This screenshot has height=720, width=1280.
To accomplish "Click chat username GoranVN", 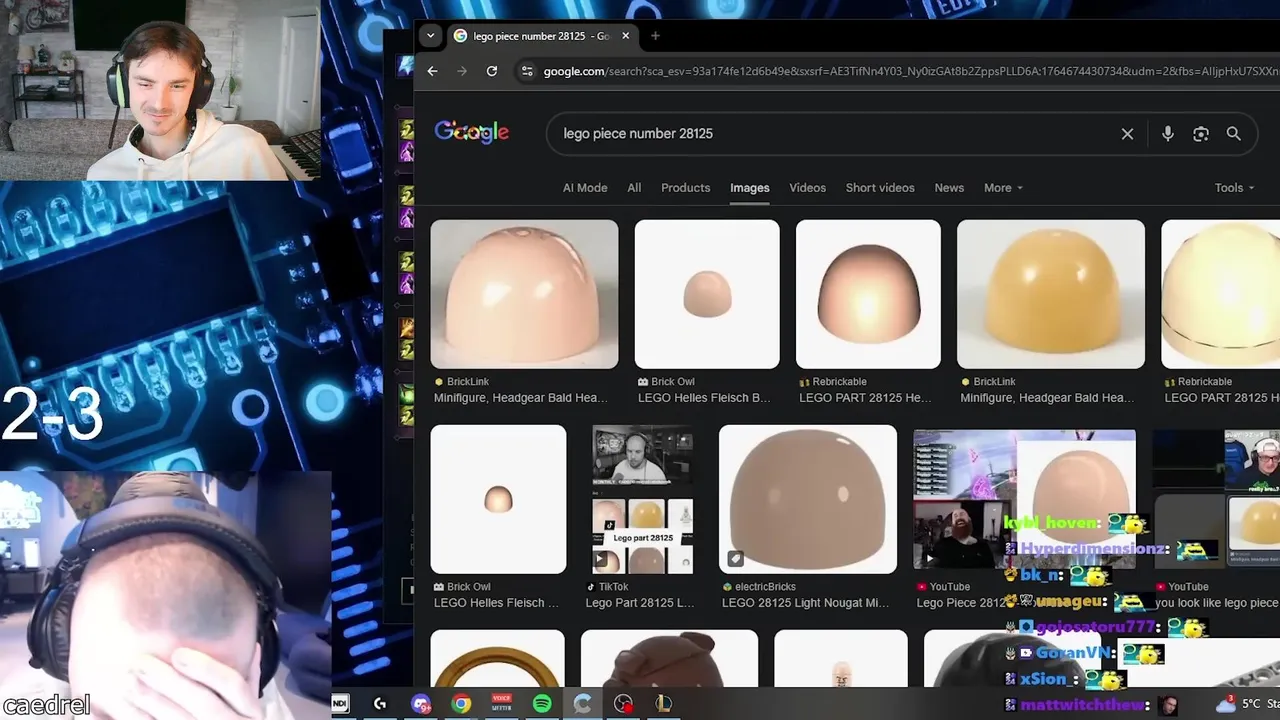I will pos(1076,653).
